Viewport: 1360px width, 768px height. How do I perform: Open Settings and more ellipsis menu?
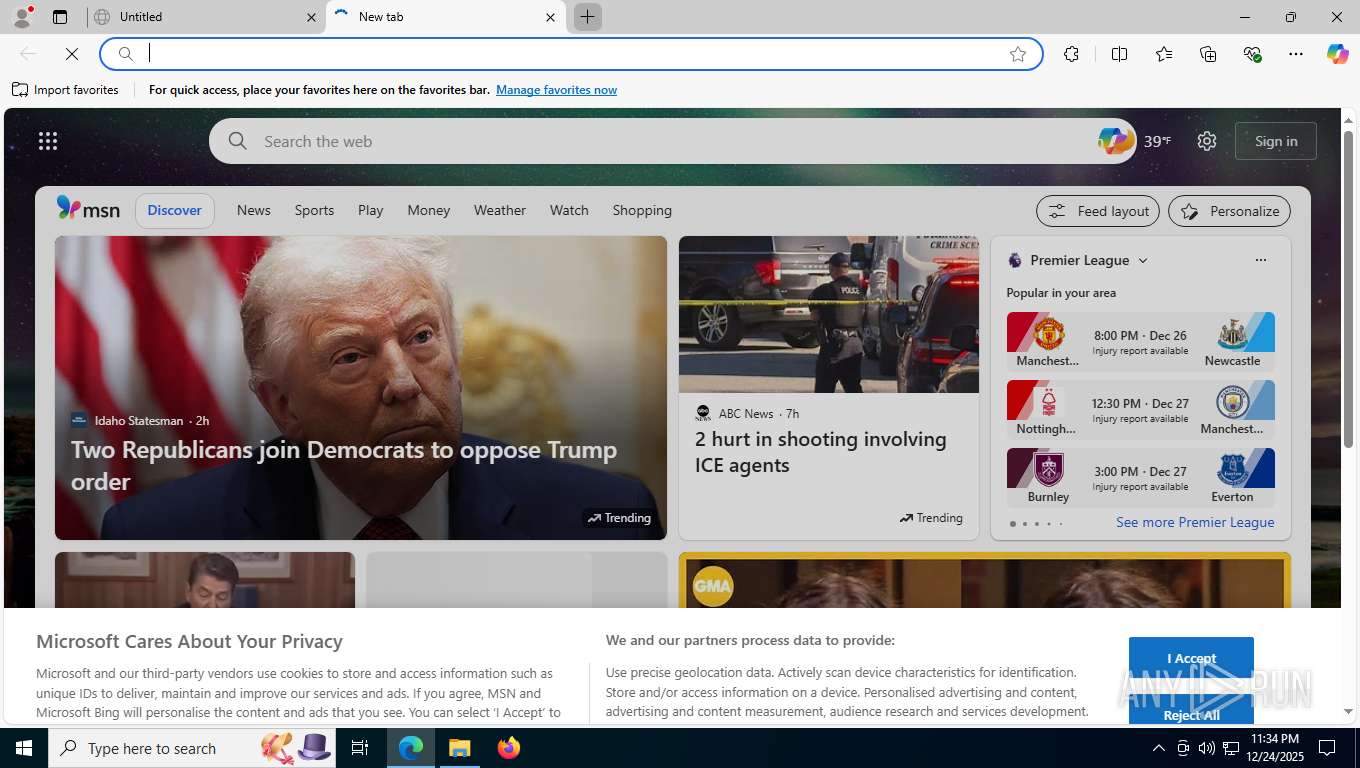pos(1296,54)
